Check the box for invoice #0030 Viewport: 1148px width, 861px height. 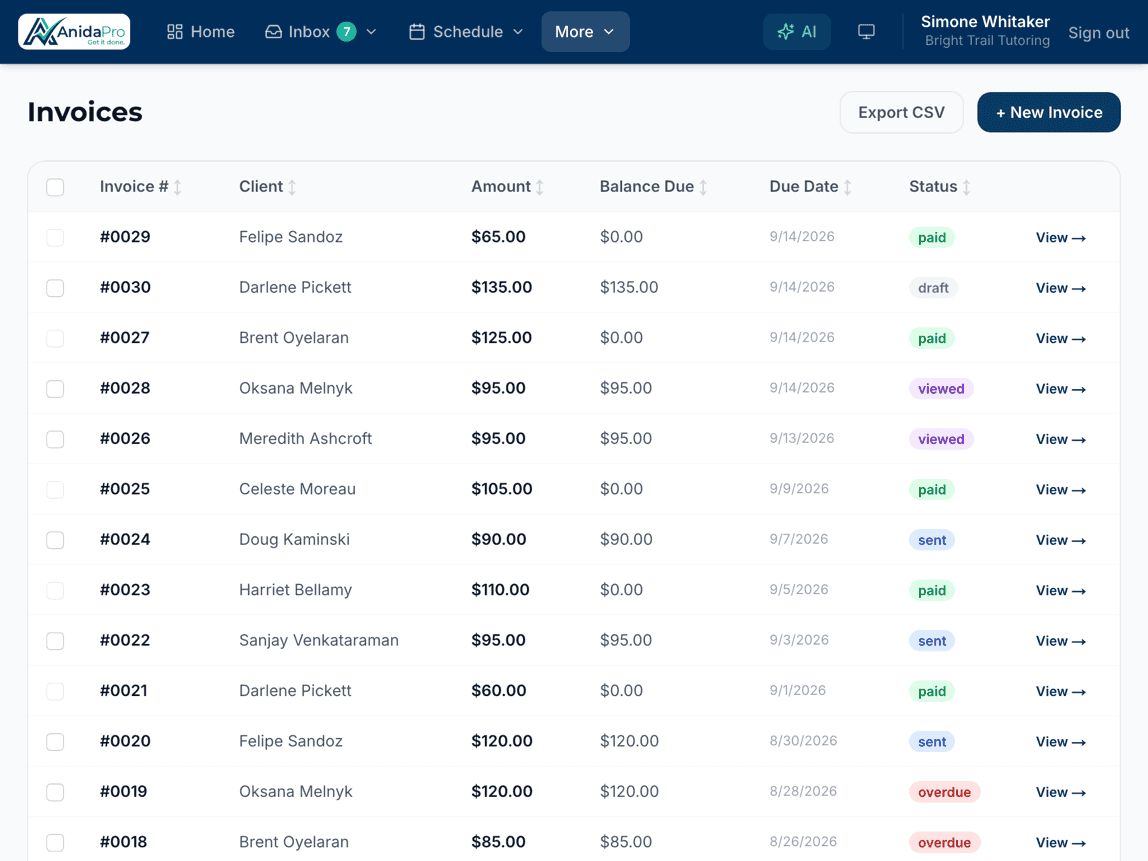55,288
